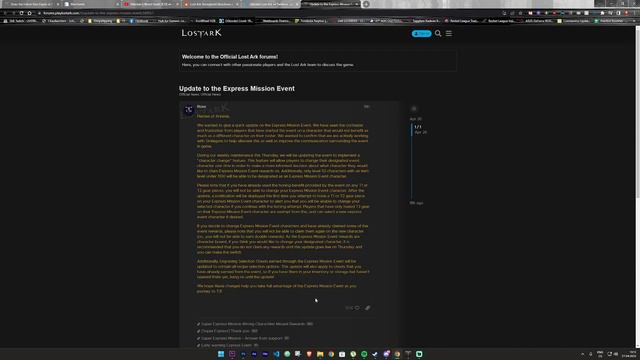Screen dimensions: 640x360
Task: Open the topic title "Update to the Express Mission Event"
Action: 237,88
